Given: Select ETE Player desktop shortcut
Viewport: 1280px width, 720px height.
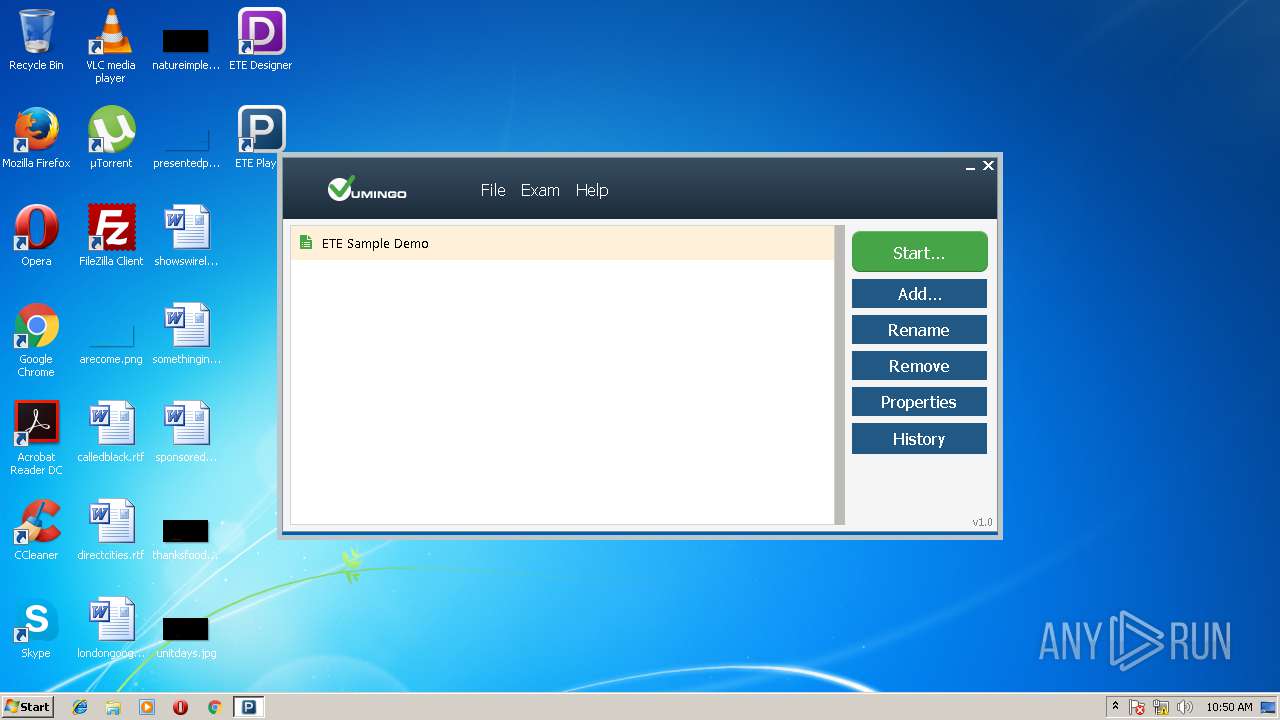Looking at the screenshot, I should (259, 138).
